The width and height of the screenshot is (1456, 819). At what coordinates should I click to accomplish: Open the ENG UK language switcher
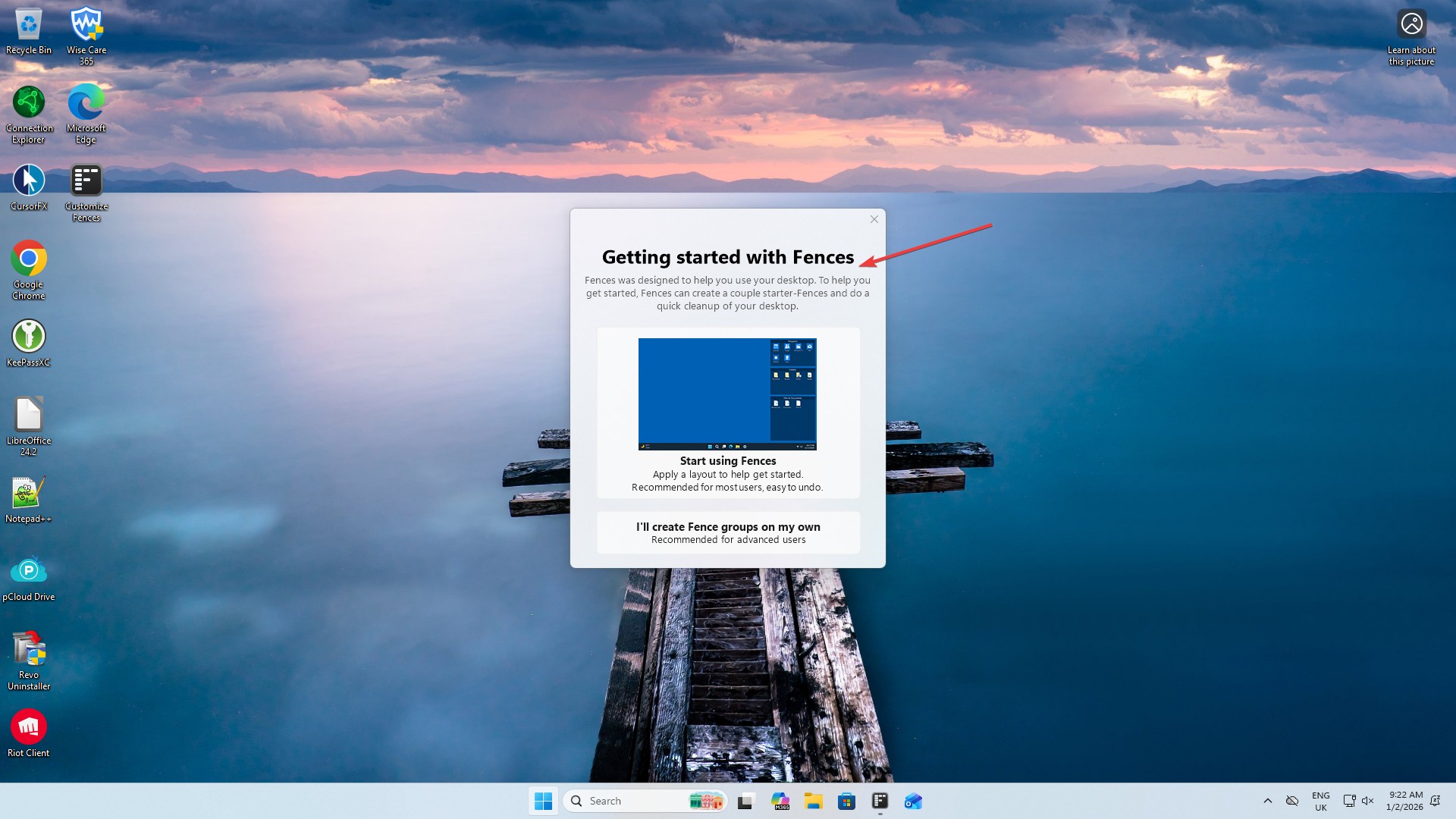[x=1320, y=801]
